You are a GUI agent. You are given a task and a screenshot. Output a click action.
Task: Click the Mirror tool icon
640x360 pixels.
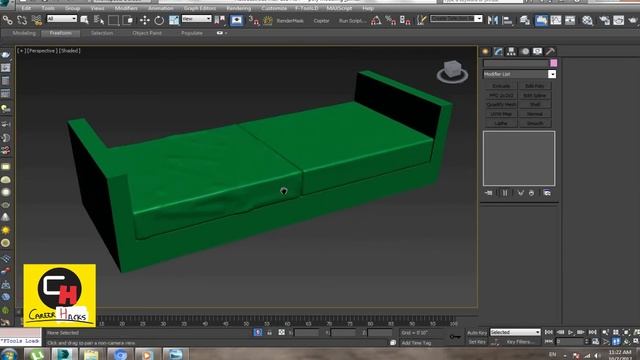coord(493,20)
